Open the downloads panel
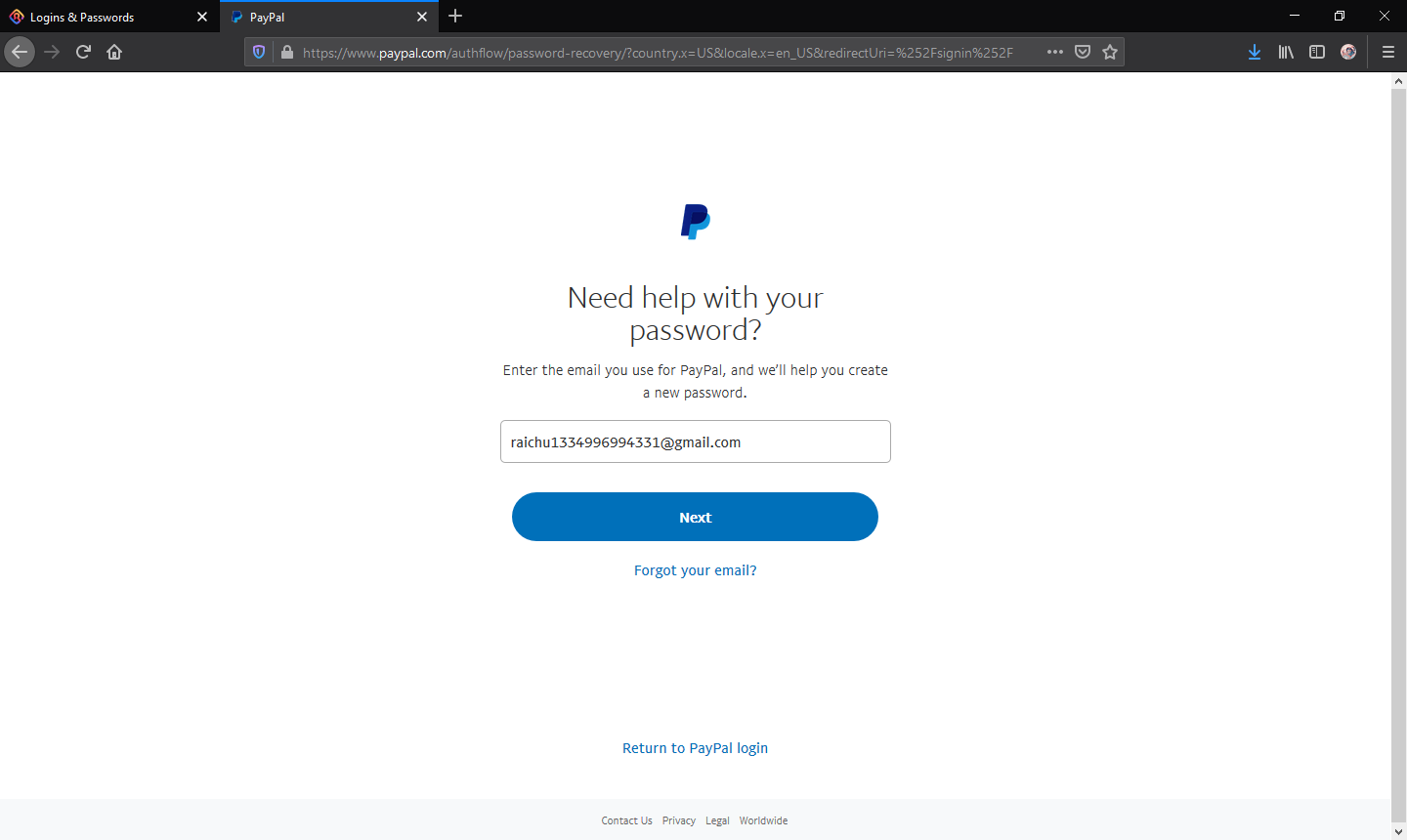The image size is (1407, 840). pos(1255,52)
